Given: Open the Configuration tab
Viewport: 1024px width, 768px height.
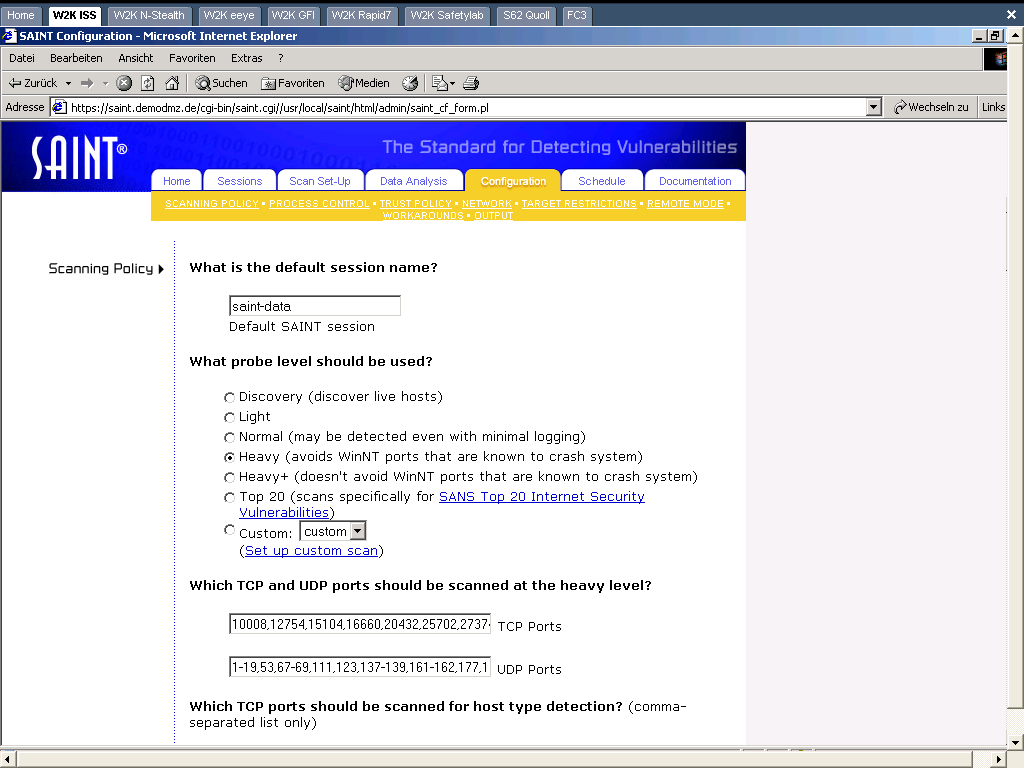Looking at the screenshot, I should click(513, 181).
